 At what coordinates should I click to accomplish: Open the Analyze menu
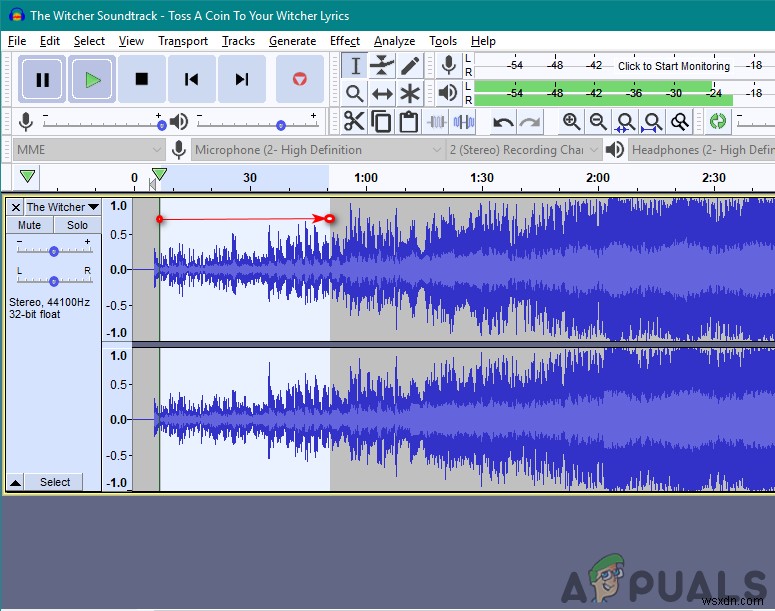click(394, 41)
